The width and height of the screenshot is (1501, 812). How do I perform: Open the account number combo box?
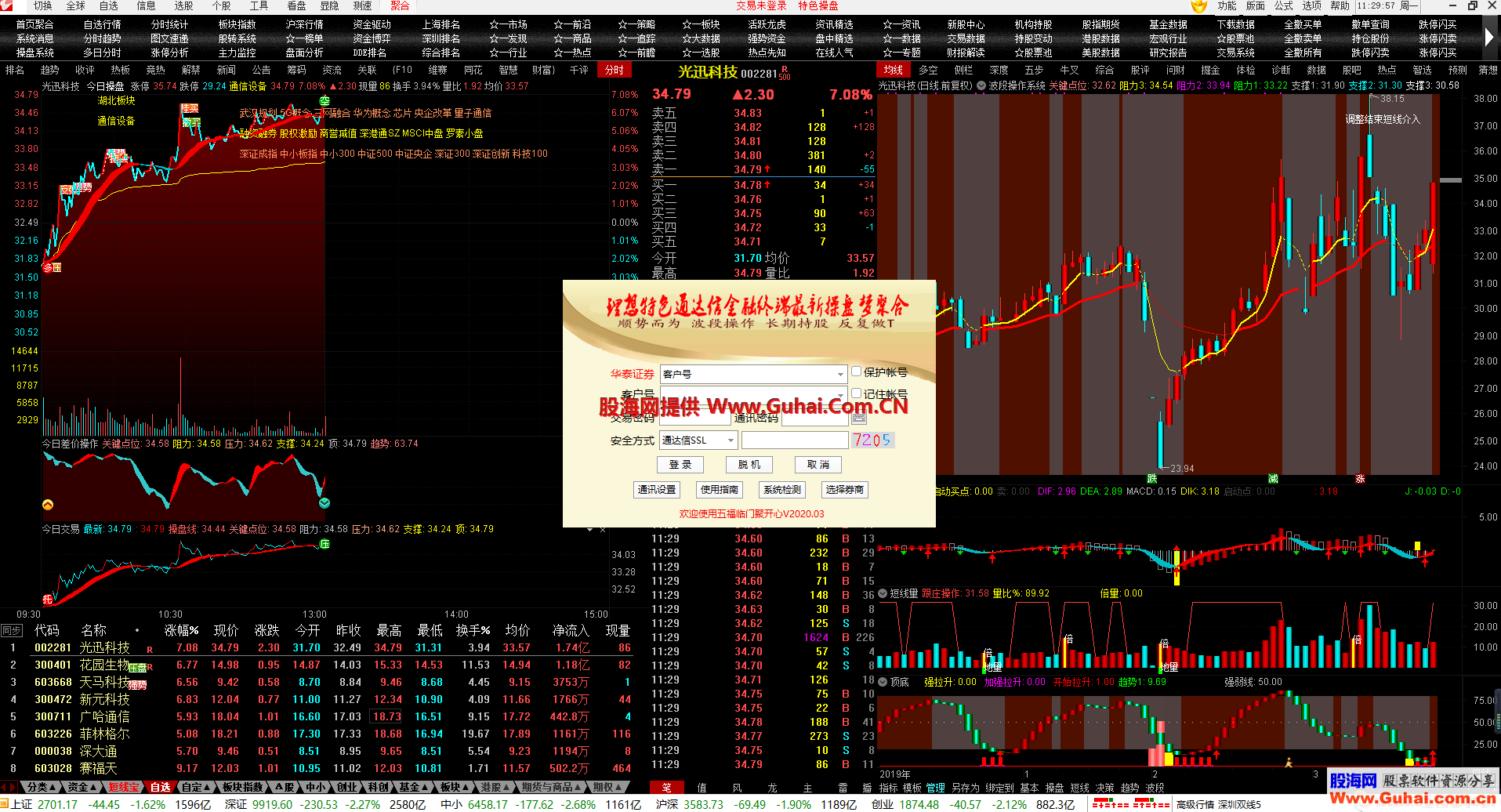753,394
